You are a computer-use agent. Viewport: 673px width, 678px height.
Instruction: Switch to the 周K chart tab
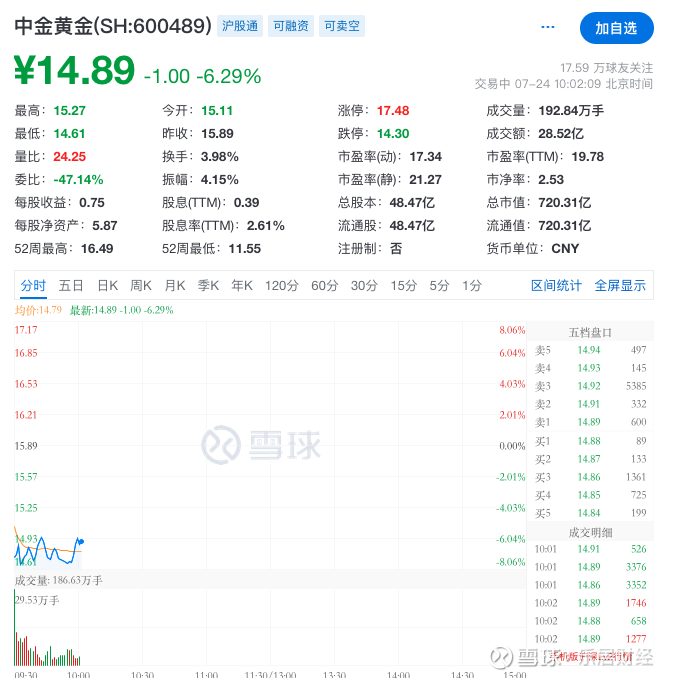click(x=141, y=286)
